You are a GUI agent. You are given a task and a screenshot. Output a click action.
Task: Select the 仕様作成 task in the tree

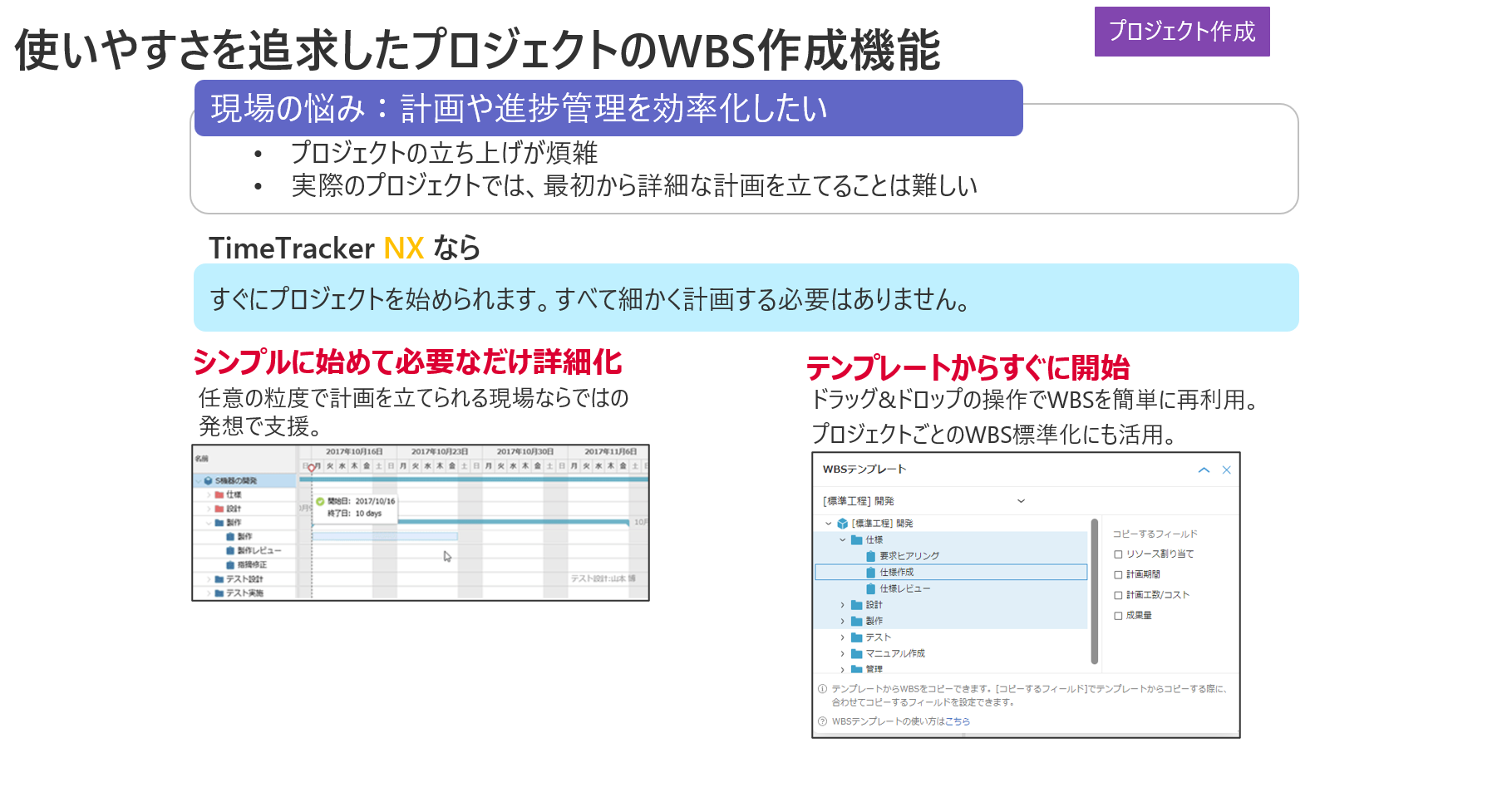896,573
